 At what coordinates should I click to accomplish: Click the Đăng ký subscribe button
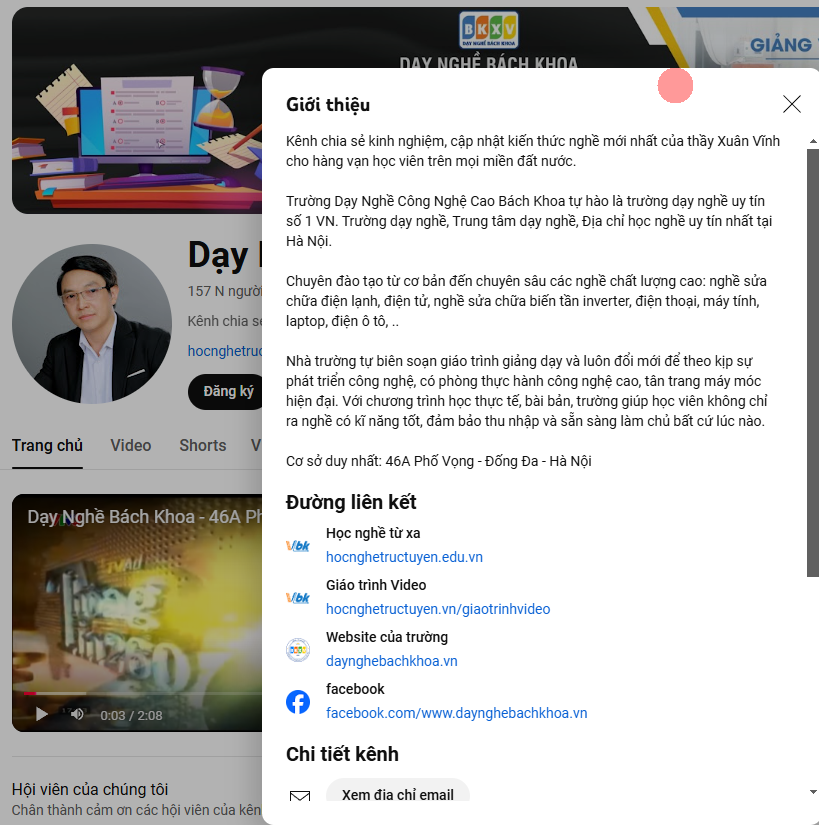click(x=228, y=391)
